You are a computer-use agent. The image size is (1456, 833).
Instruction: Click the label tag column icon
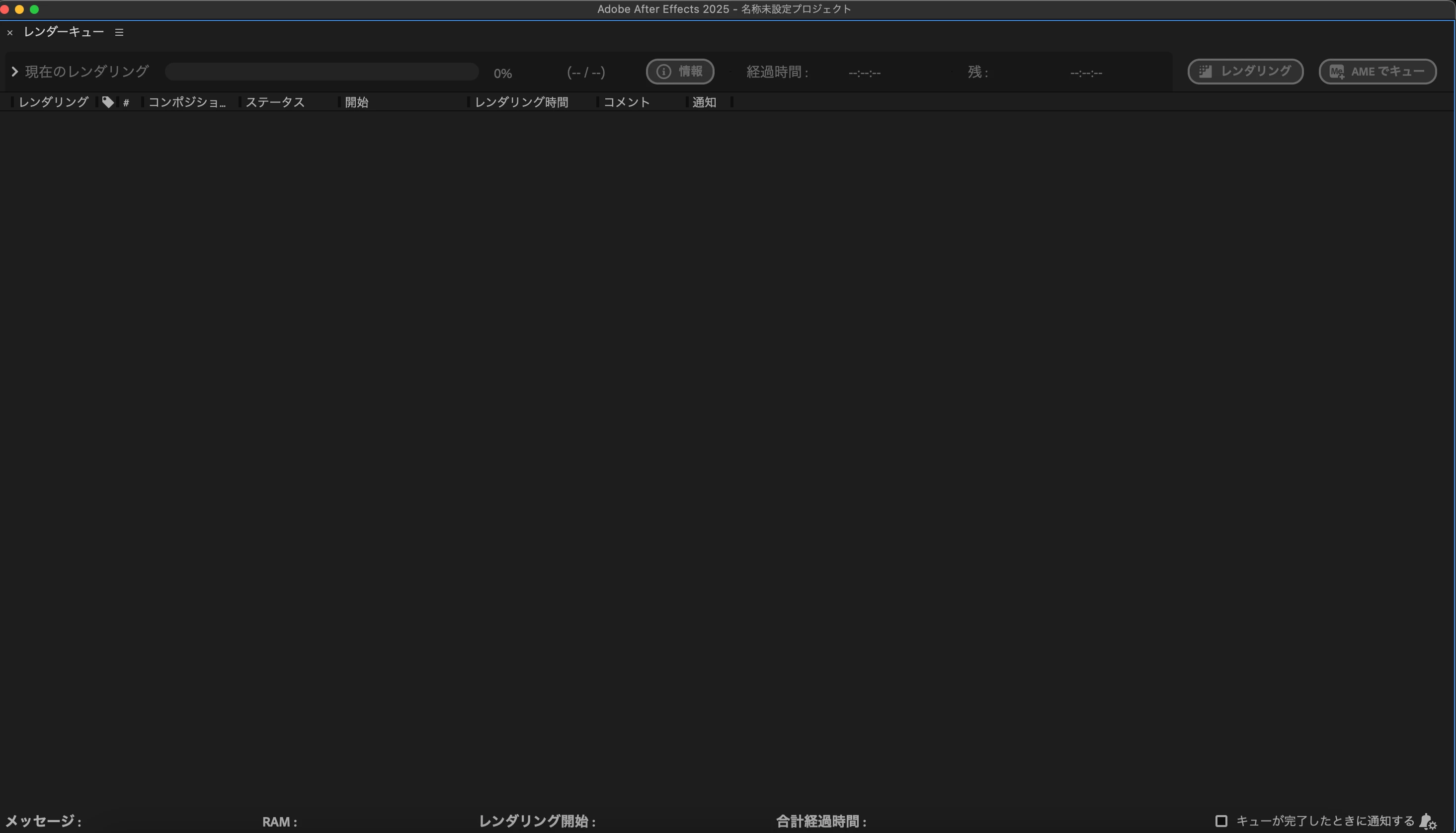pos(107,102)
